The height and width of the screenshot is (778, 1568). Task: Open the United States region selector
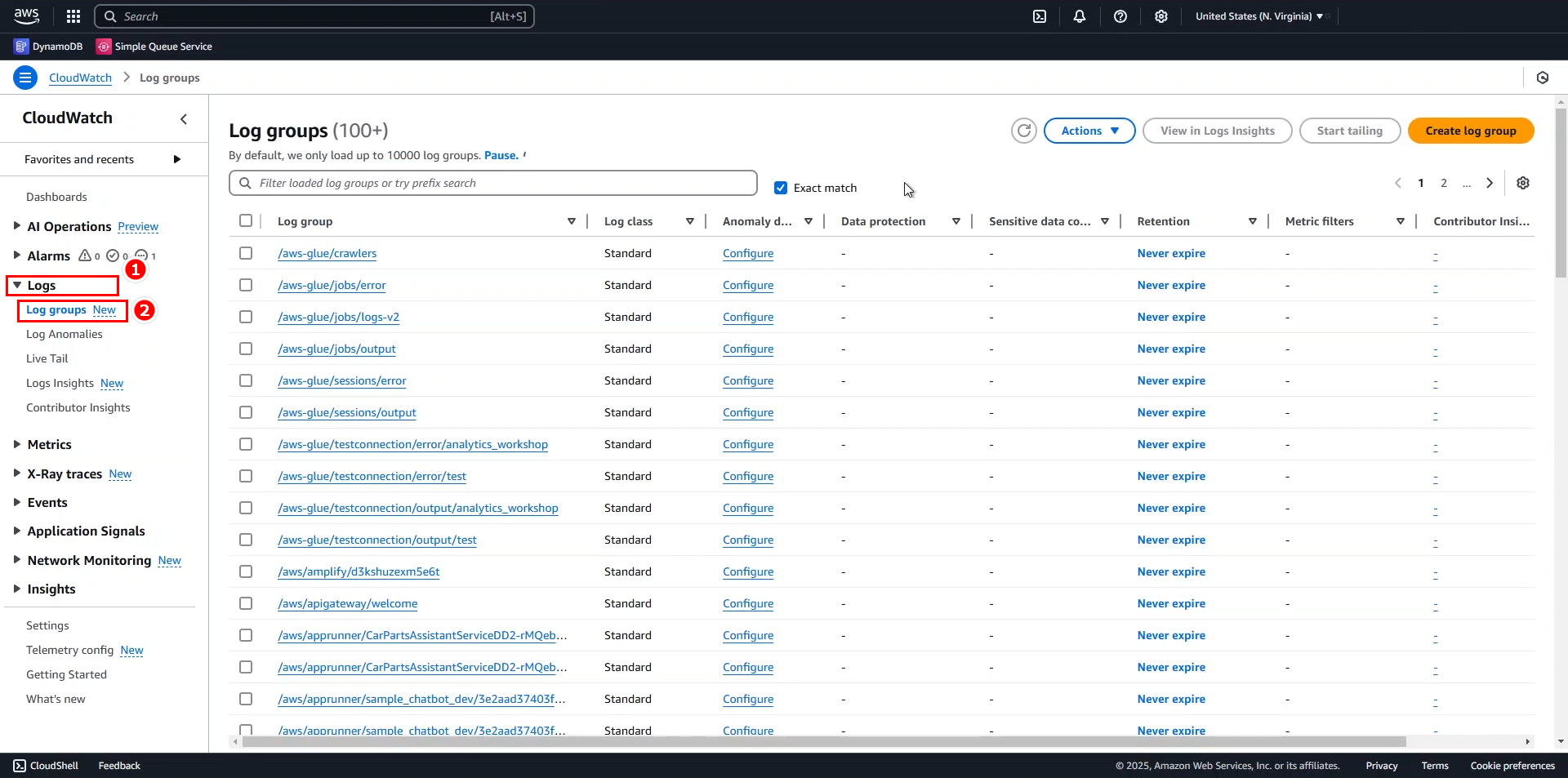pyautogui.click(x=1258, y=16)
